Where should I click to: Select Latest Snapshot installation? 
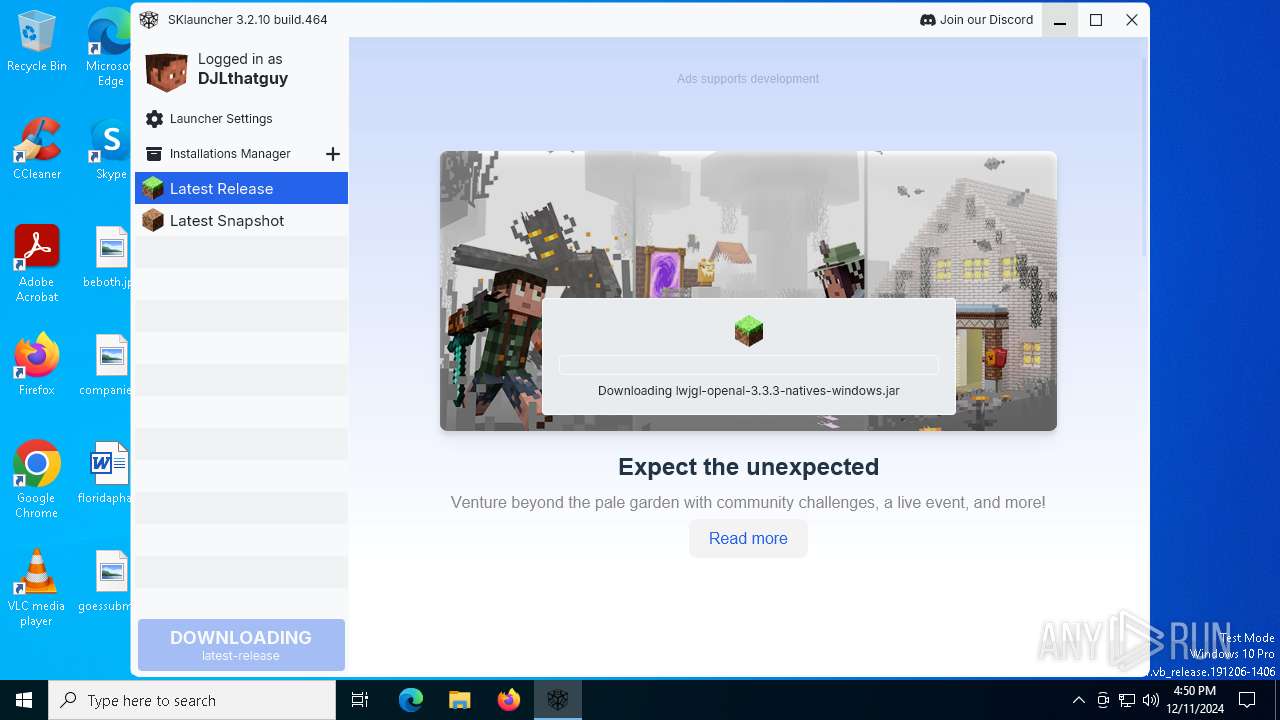pos(242,220)
